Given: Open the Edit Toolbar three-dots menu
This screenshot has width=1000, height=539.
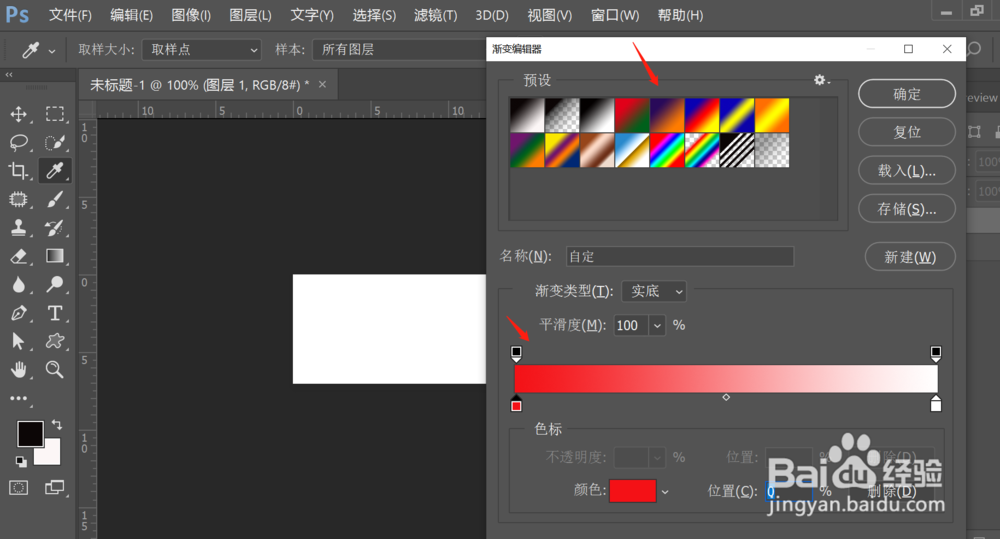Looking at the screenshot, I should (18, 398).
